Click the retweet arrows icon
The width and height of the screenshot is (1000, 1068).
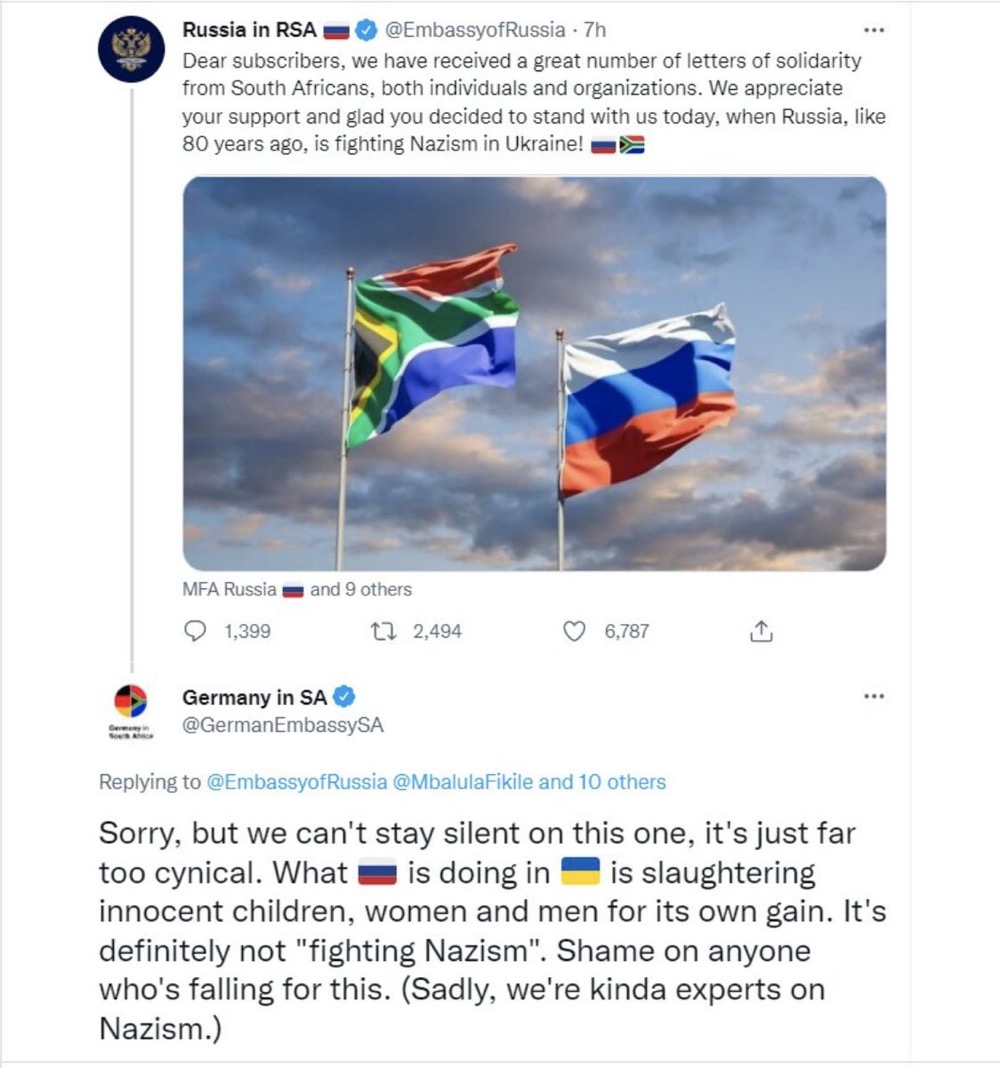point(383,631)
